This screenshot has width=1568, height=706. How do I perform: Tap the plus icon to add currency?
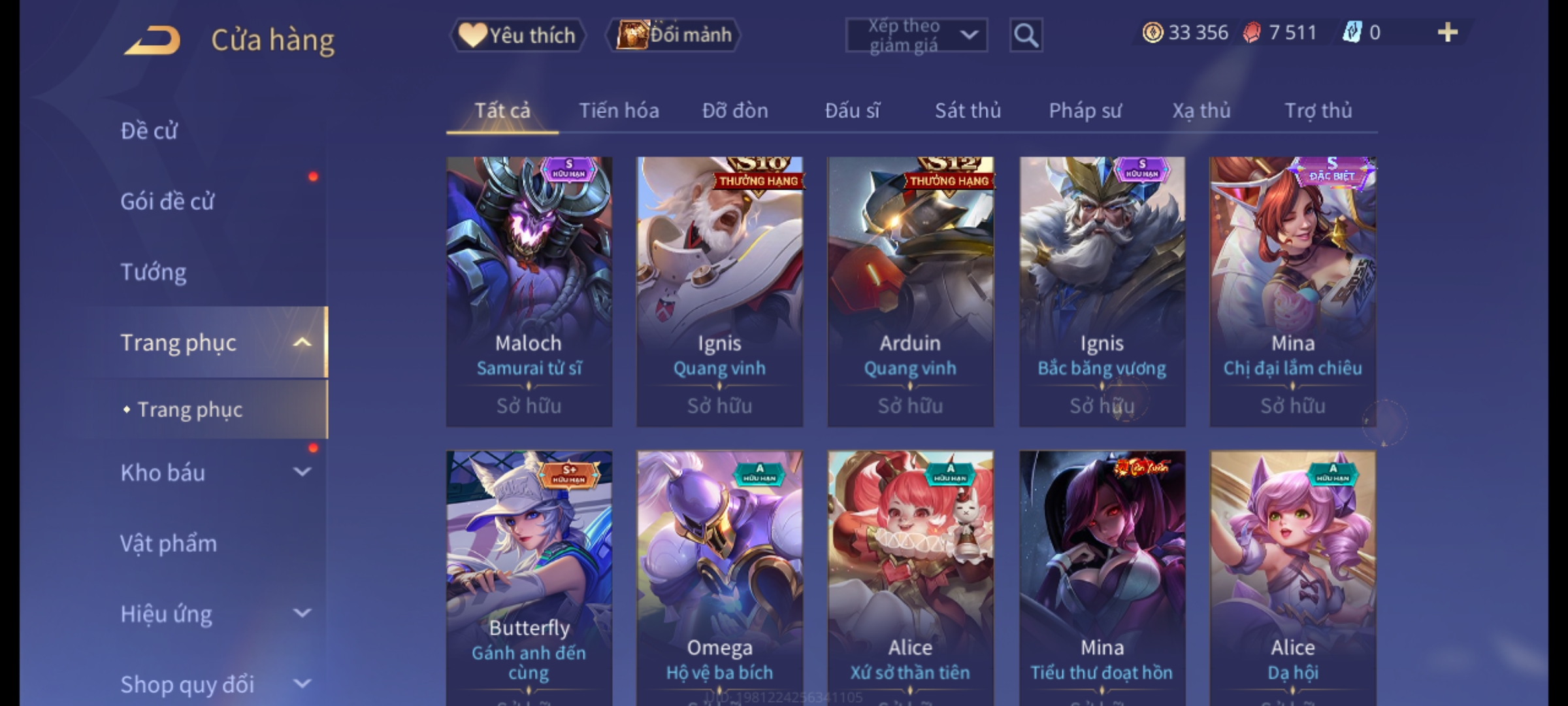click(1448, 33)
